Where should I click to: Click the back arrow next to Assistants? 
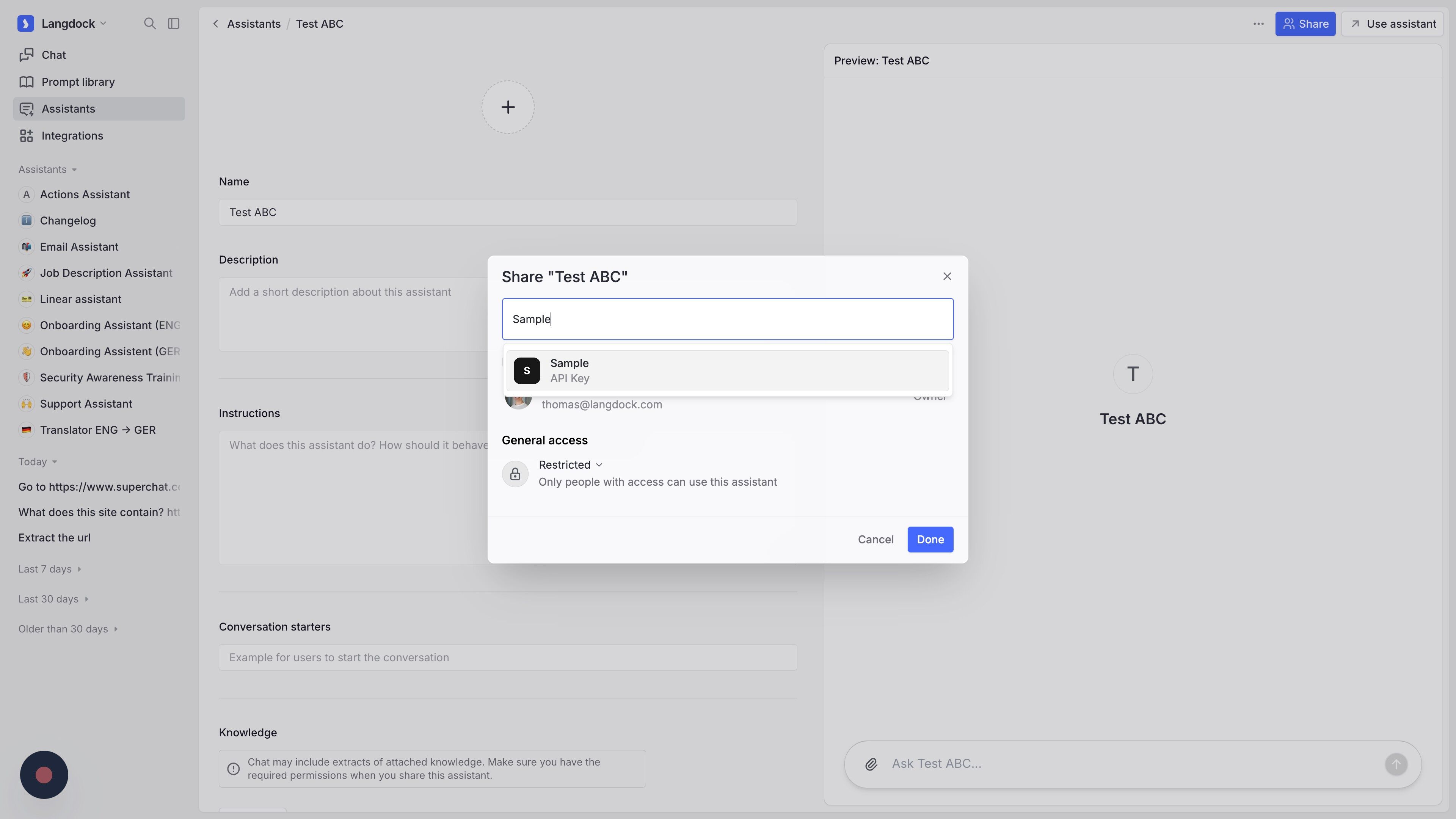coord(215,24)
